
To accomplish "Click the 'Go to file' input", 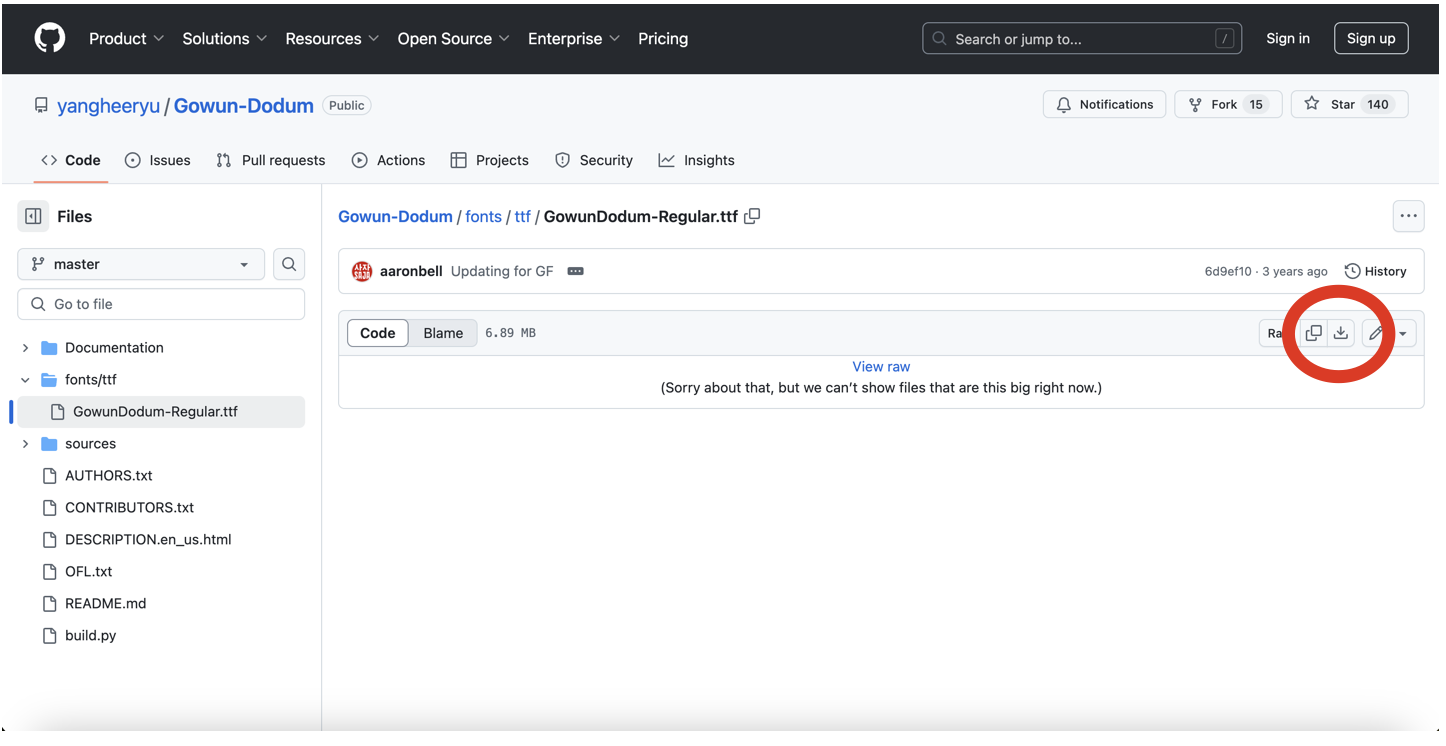I will (161, 304).
